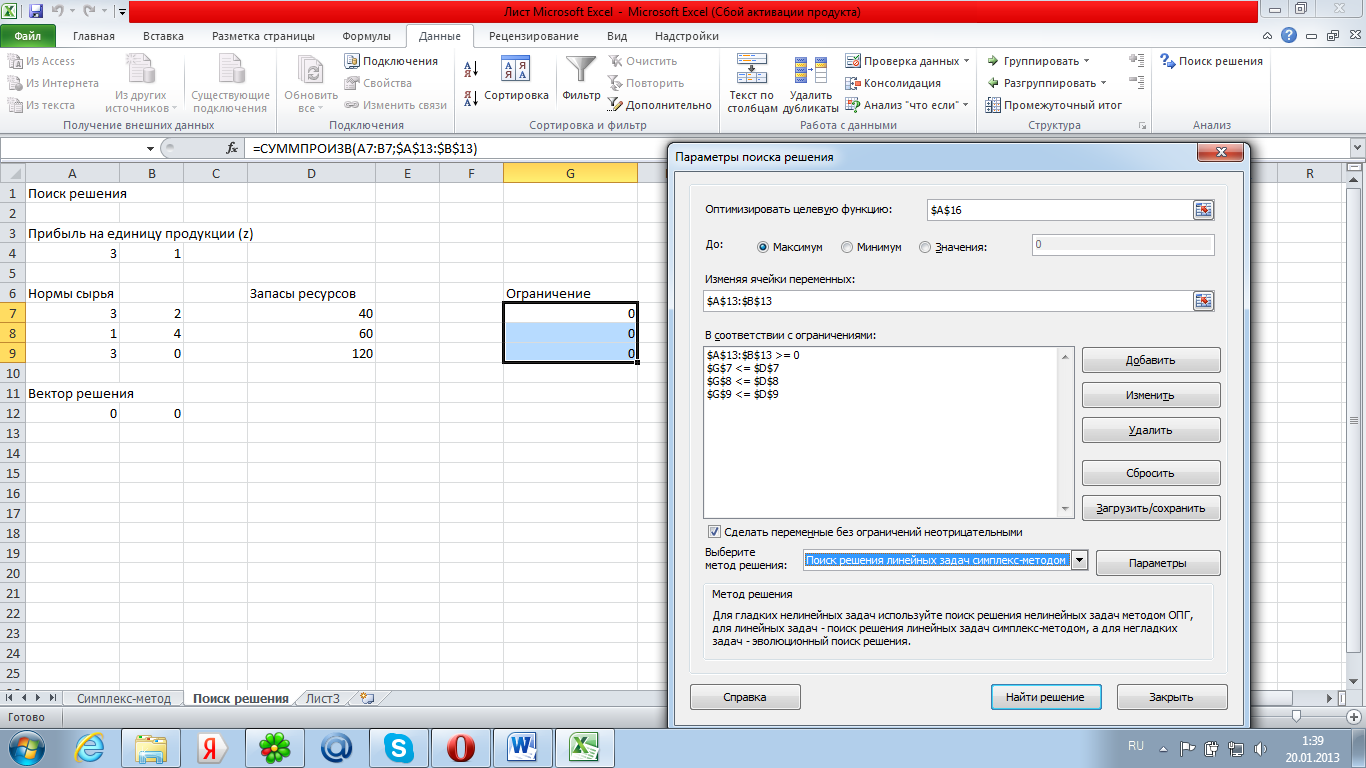Click the Из текста import icon
This screenshot has width=1366, height=768.
tap(15, 105)
